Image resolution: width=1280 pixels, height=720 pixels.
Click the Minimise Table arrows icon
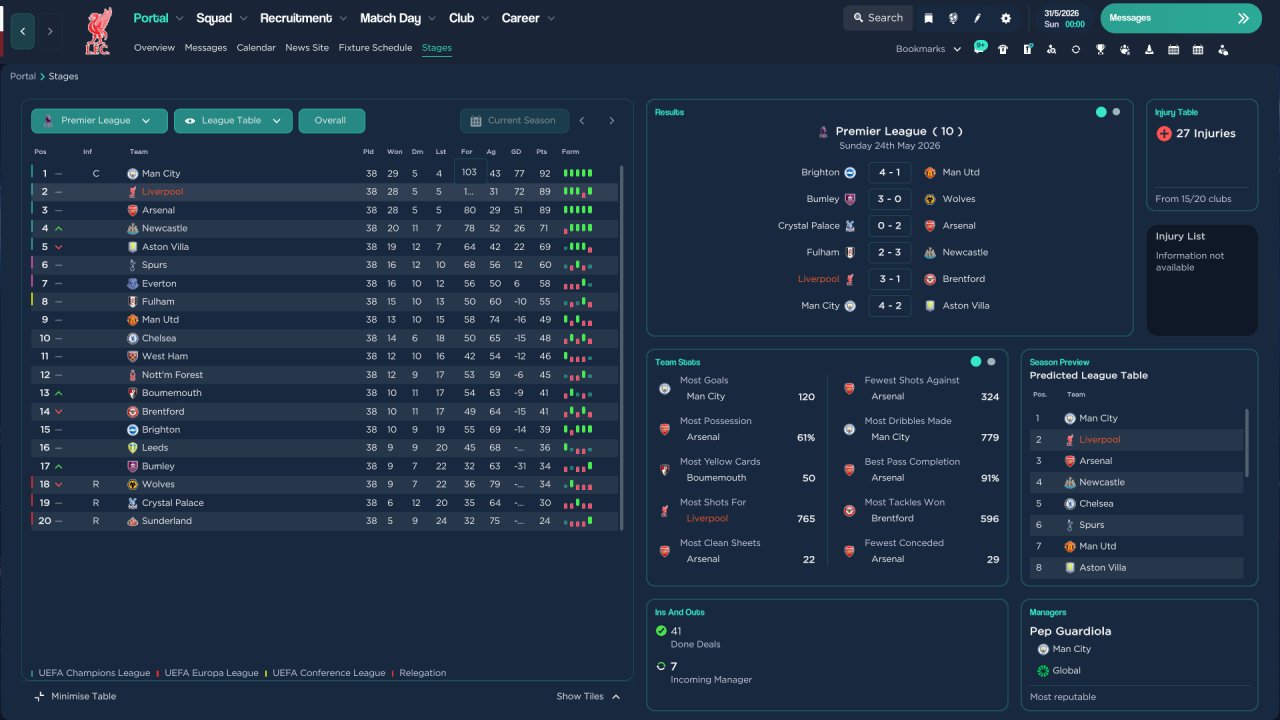coord(40,696)
